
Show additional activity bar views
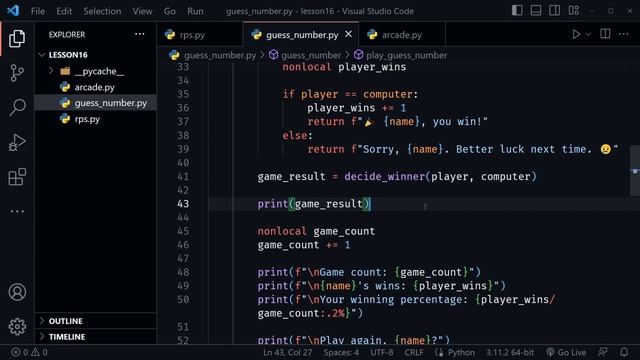(17, 211)
